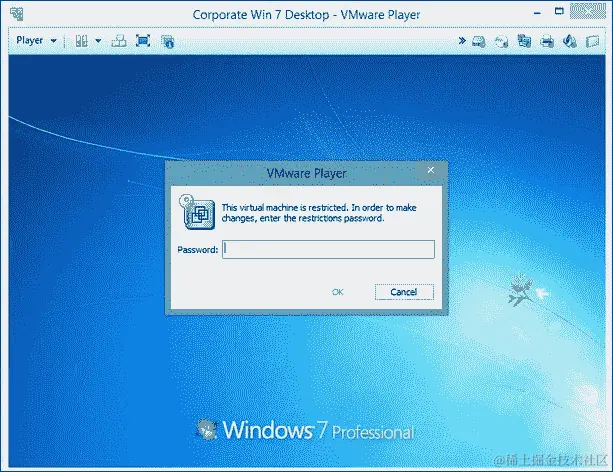Expand the hidden devices chevron
613x472 pixels.
coord(462,40)
